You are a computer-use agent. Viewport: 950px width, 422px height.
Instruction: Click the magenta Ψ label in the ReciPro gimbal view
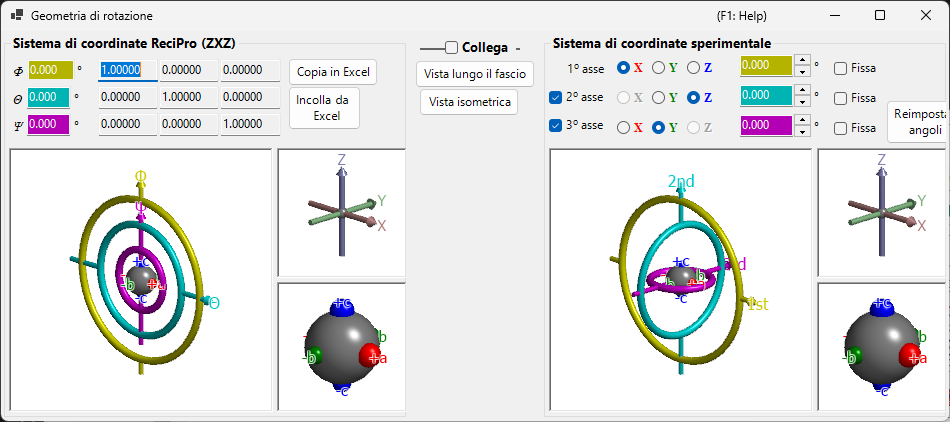coord(141,206)
